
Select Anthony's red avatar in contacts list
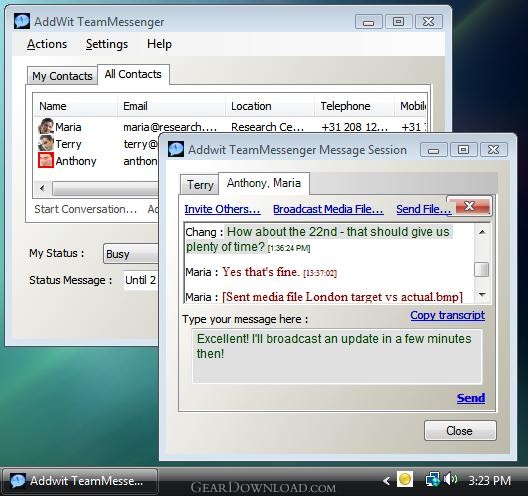(46, 160)
